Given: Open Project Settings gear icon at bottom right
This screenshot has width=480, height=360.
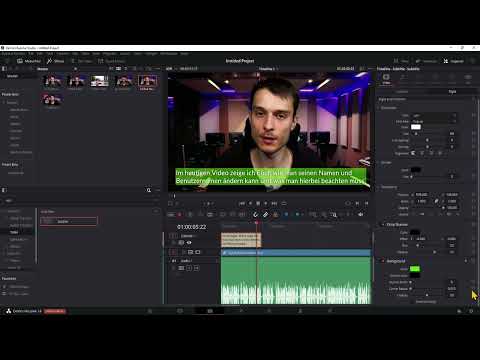Looking at the screenshot, I should pyautogui.click(x=471, y=311).
